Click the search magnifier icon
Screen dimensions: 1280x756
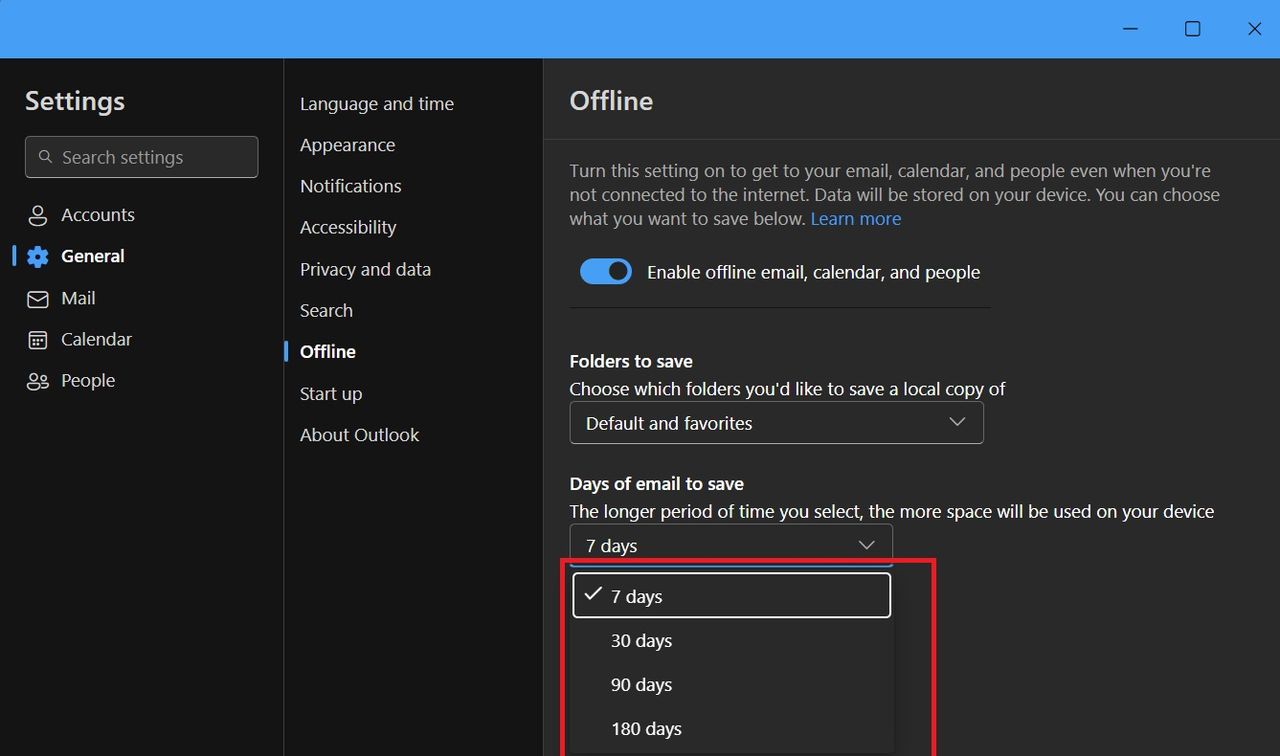(45, 157)
